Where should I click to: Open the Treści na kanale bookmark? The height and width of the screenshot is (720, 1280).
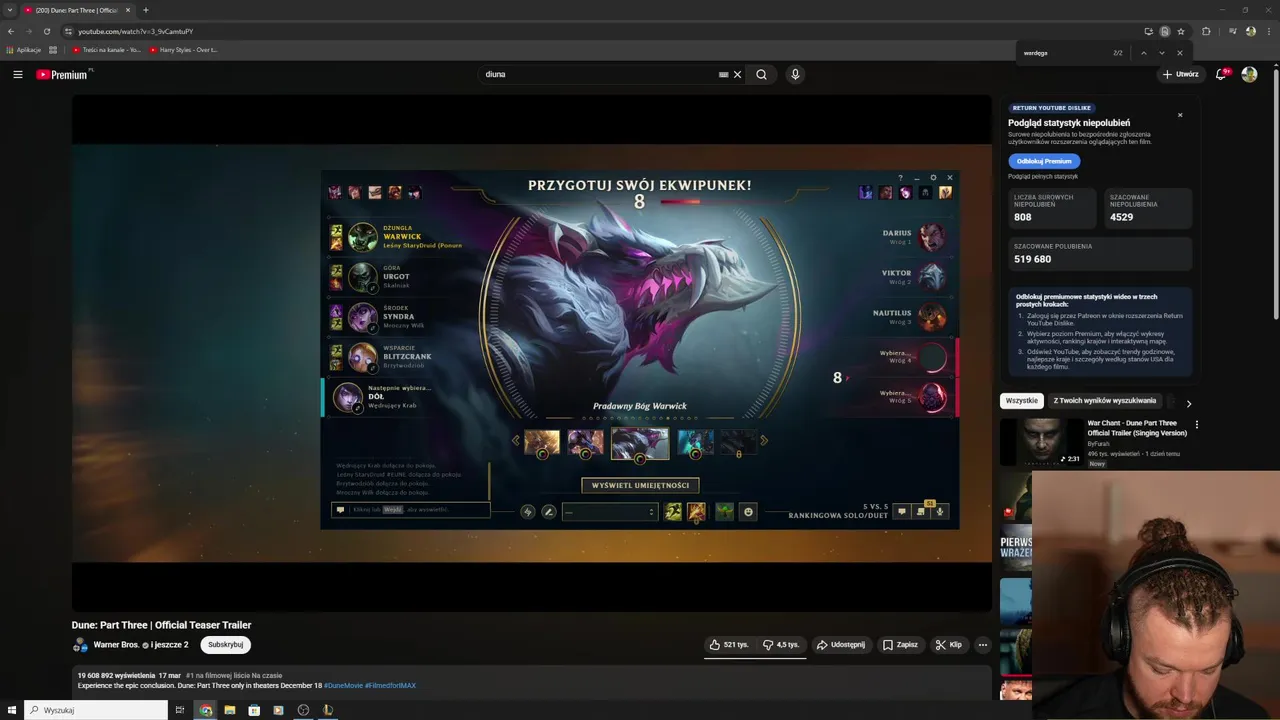click(107, 50)
